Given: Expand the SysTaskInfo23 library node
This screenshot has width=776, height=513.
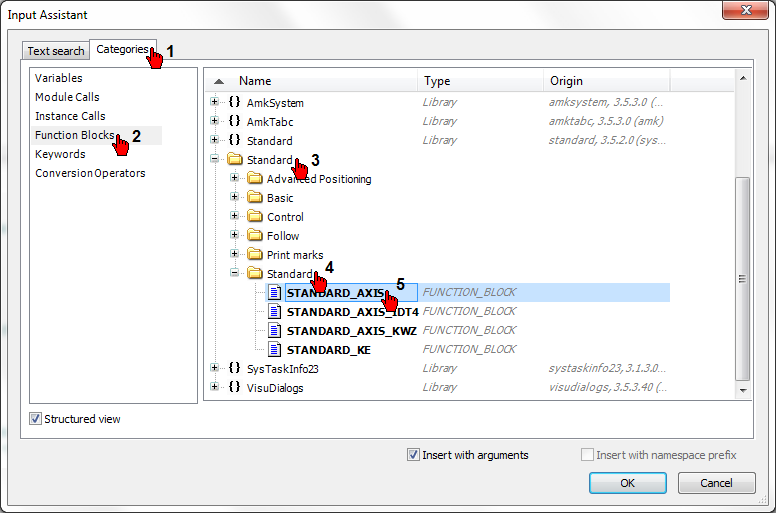Looking at the screenshot, I should (x=214, y=368).
